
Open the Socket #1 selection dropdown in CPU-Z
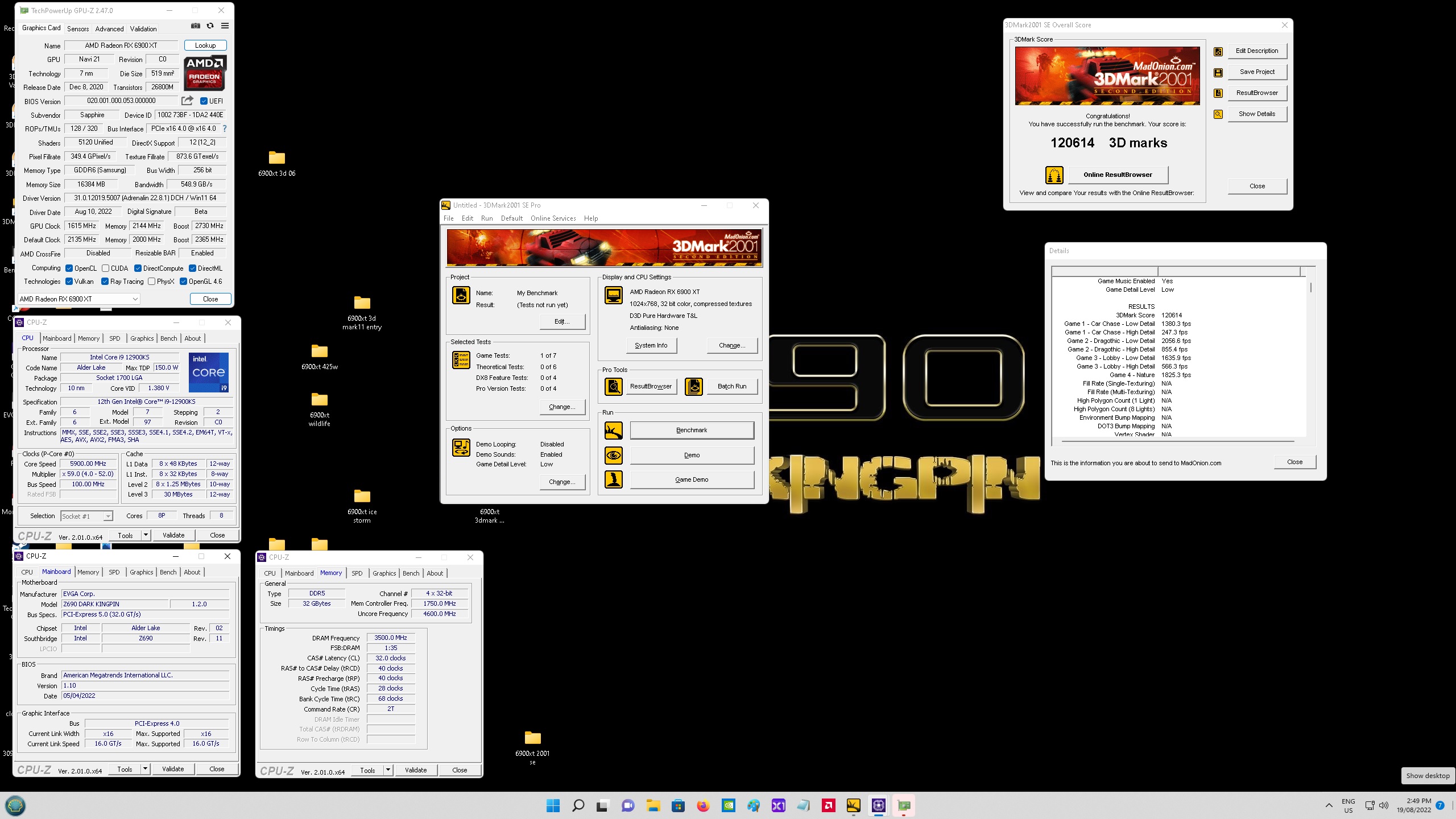[x=86, y=516]
